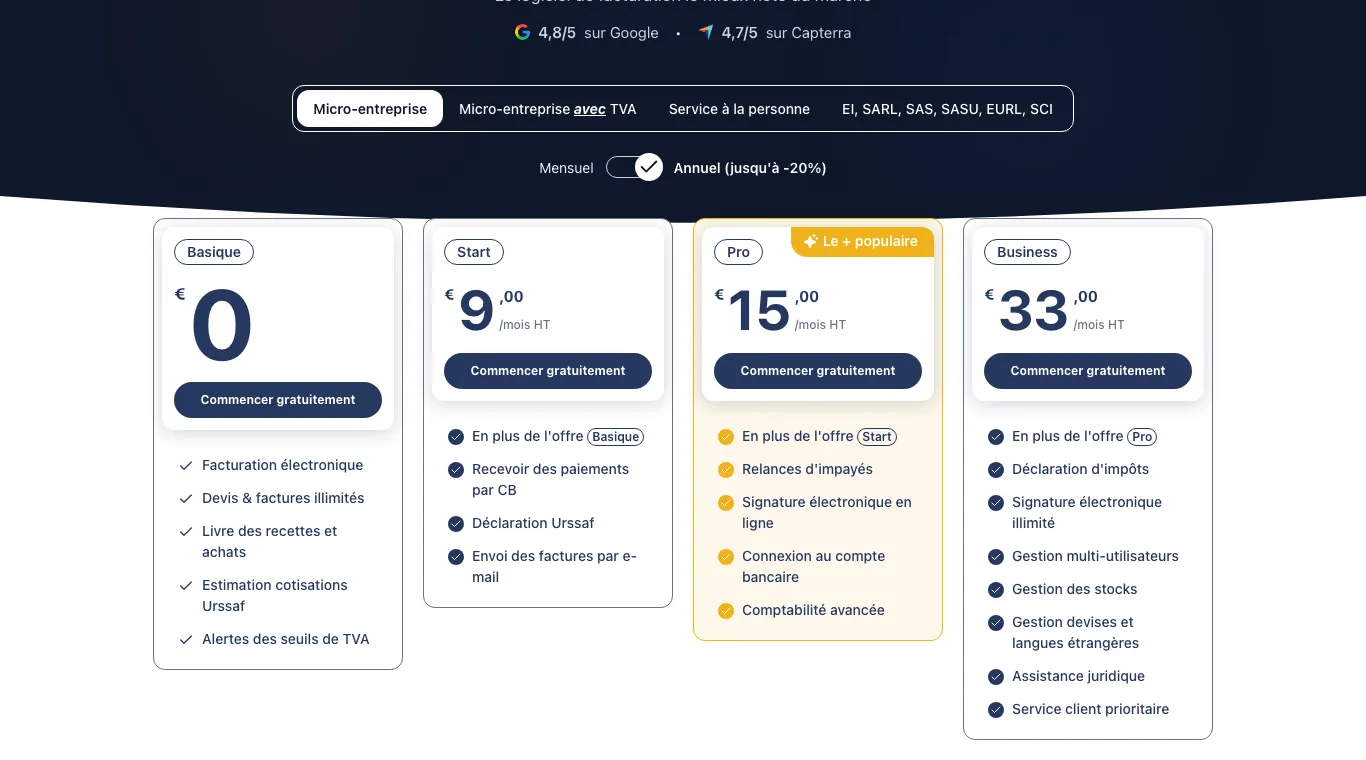Click sparkle icon in Le + populaire badge
Viewport: 1366px width, 760px height.
811,242
